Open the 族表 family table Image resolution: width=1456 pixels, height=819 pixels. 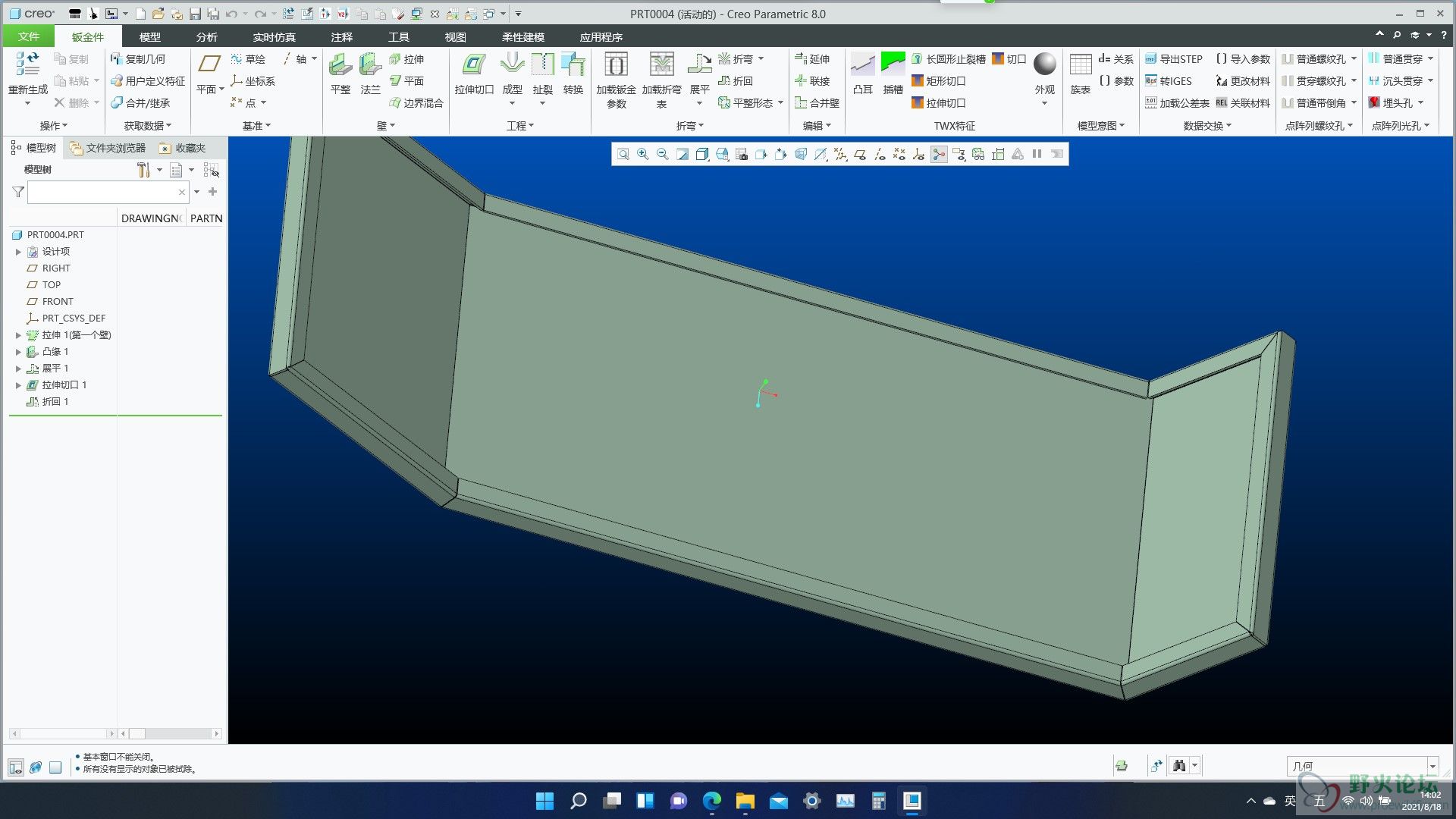pyautogui.click(x=1081, y=74)
